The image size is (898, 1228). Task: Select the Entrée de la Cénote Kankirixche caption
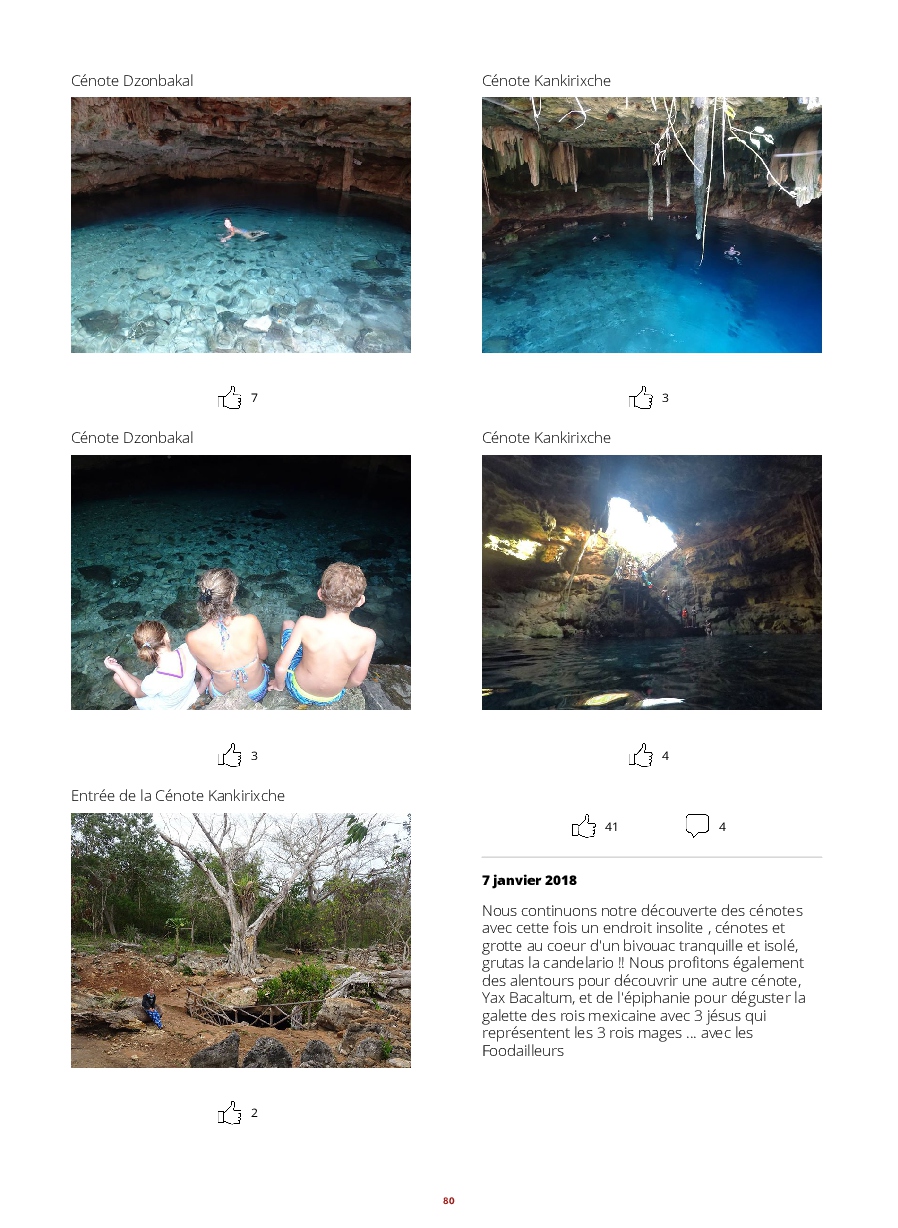point(178,796)
